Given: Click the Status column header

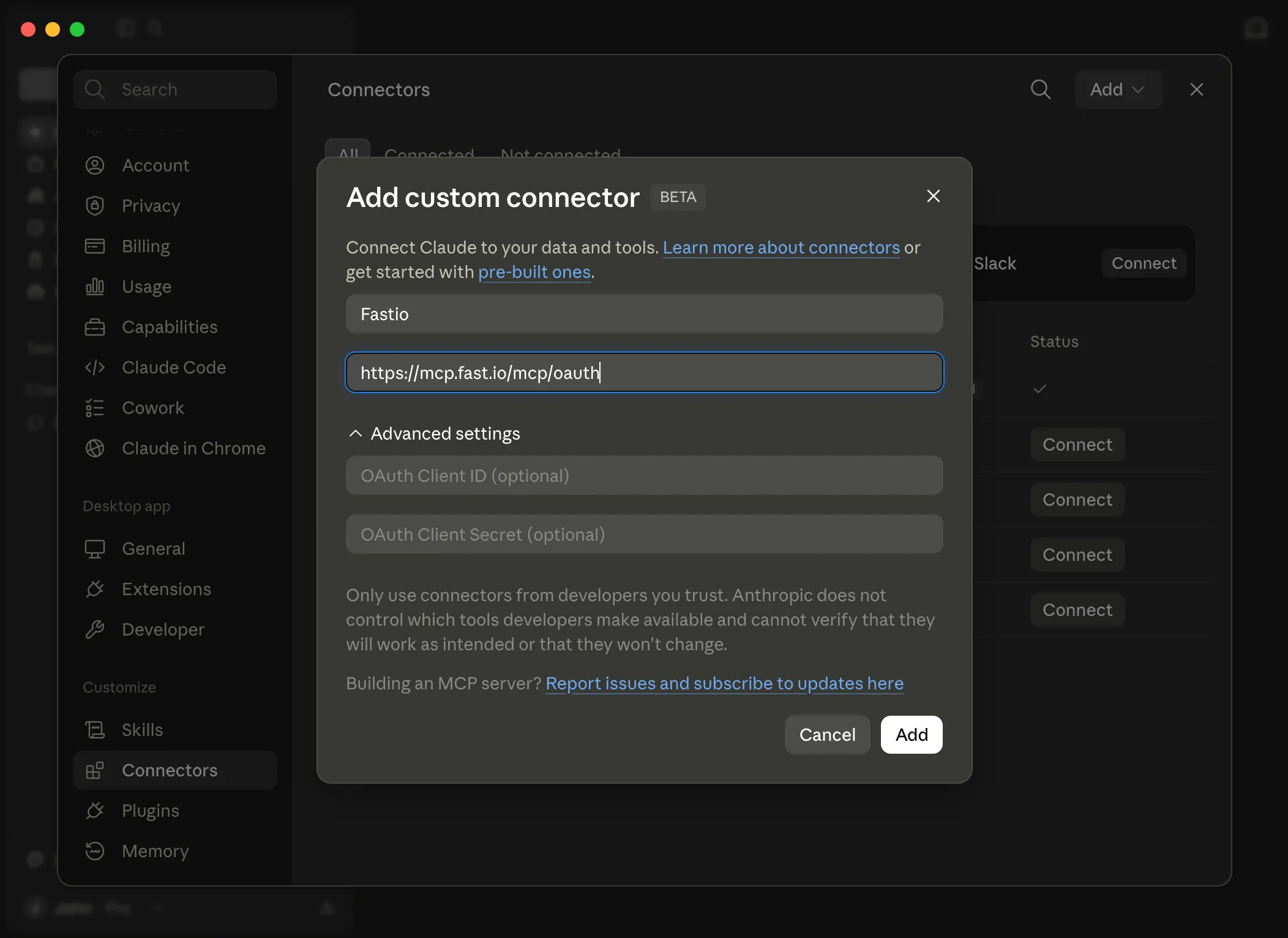Looking at the screenshot, I should click(x=1054, y=342).
